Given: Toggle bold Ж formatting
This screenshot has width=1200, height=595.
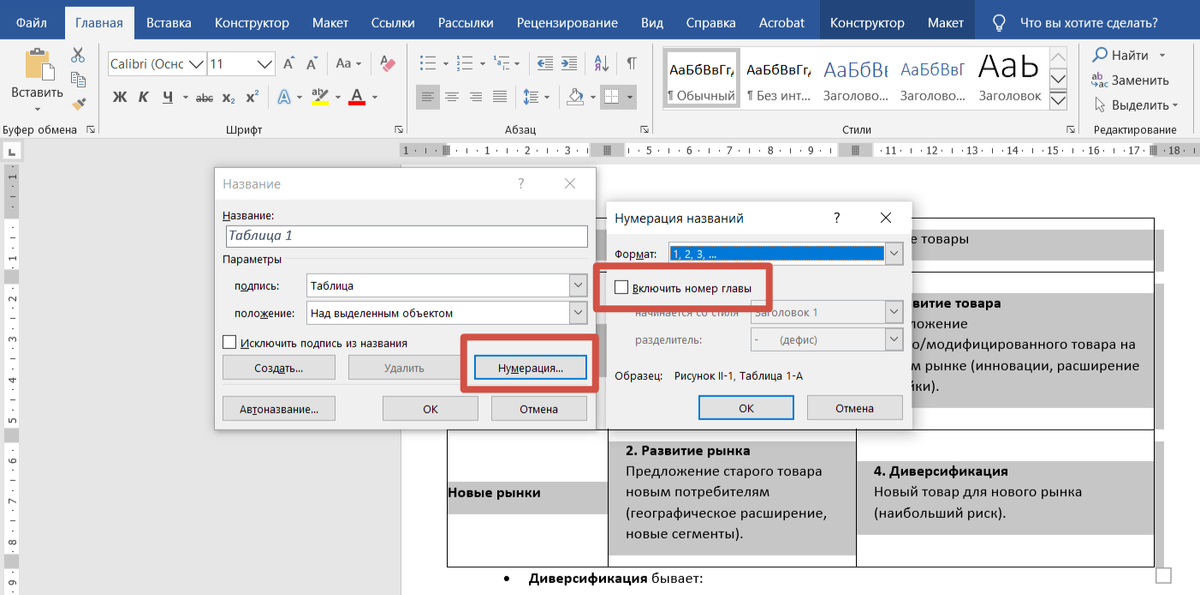Looking at the screenshot, I should click(120, 97).
